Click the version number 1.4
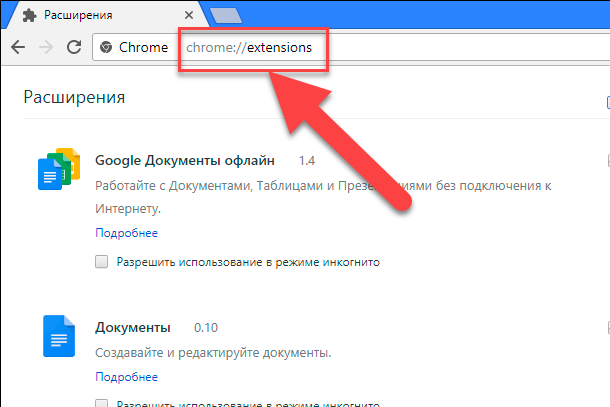Viewport: 610px width, 407px height. coord(307,161)
